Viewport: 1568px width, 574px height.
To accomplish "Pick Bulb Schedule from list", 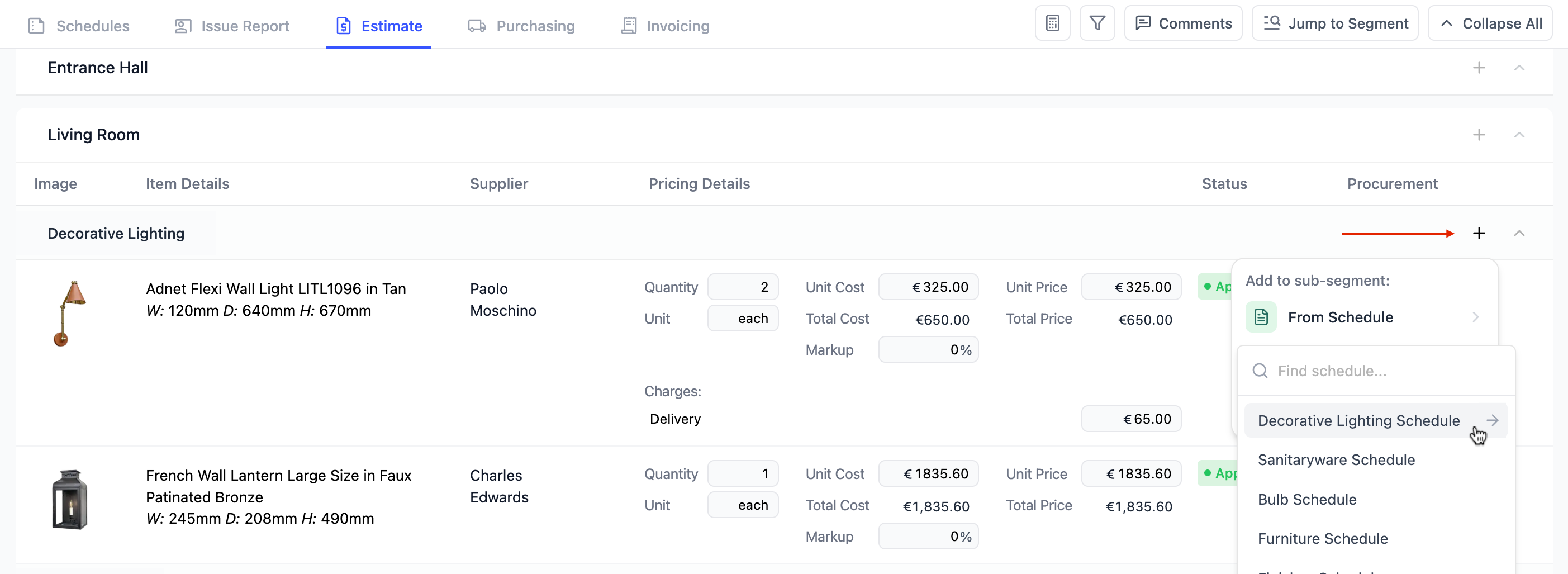I will [x=1376, y=499].
